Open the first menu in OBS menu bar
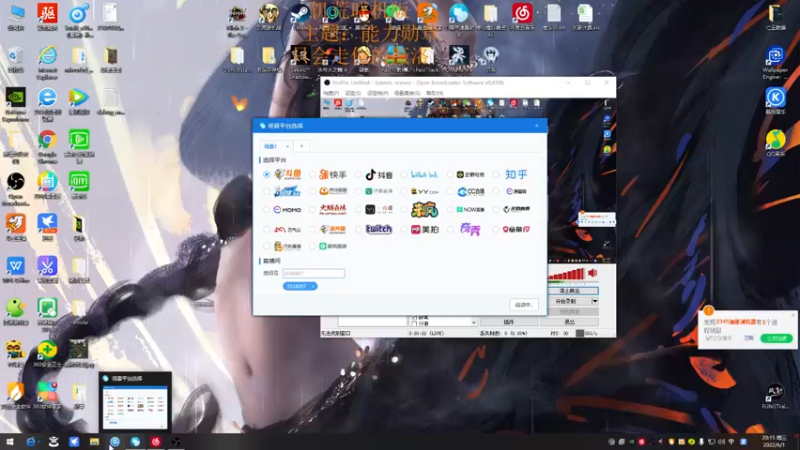 [331, 93]
